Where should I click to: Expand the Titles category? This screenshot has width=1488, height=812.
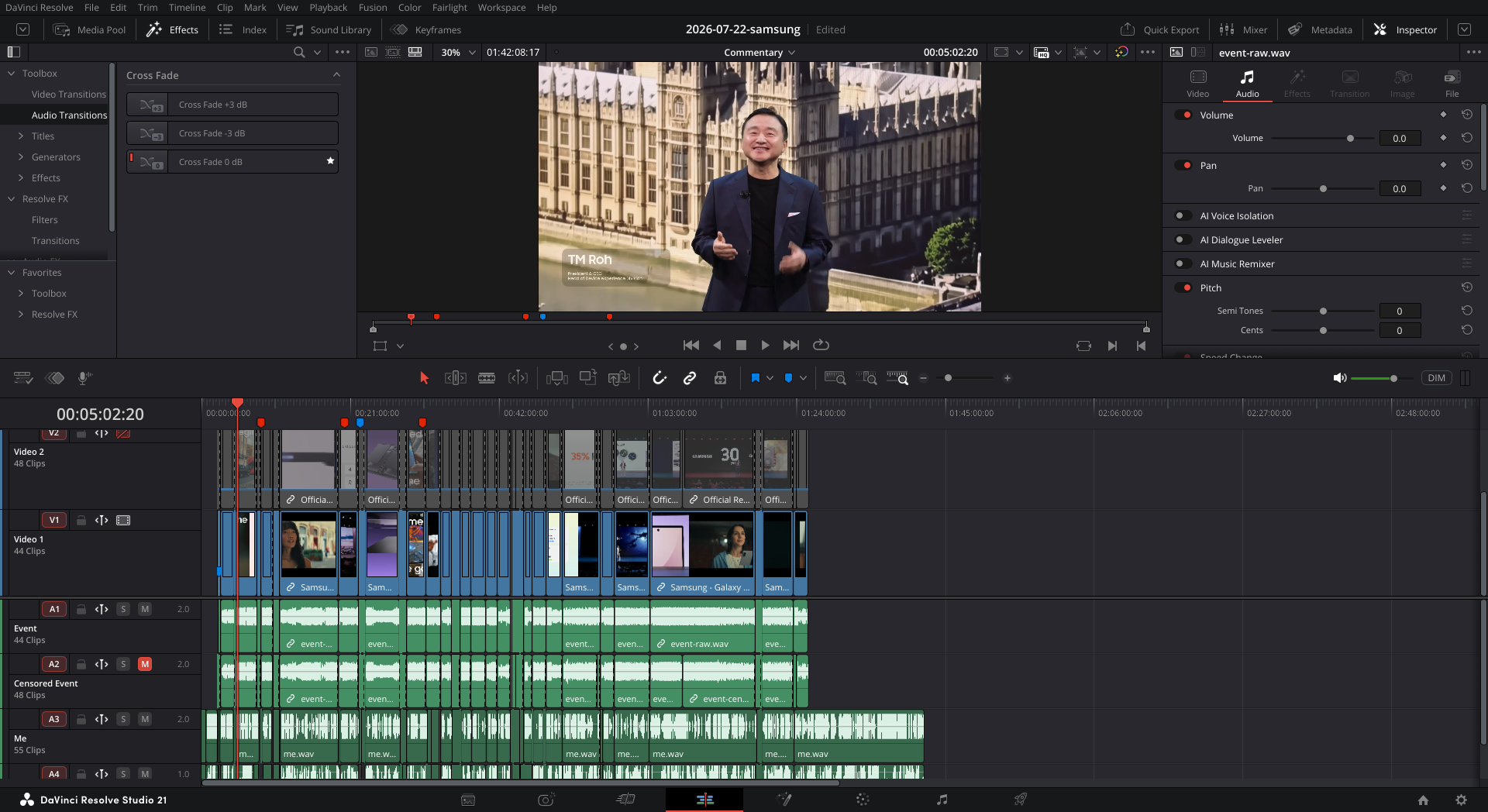[x=21, y=136]
